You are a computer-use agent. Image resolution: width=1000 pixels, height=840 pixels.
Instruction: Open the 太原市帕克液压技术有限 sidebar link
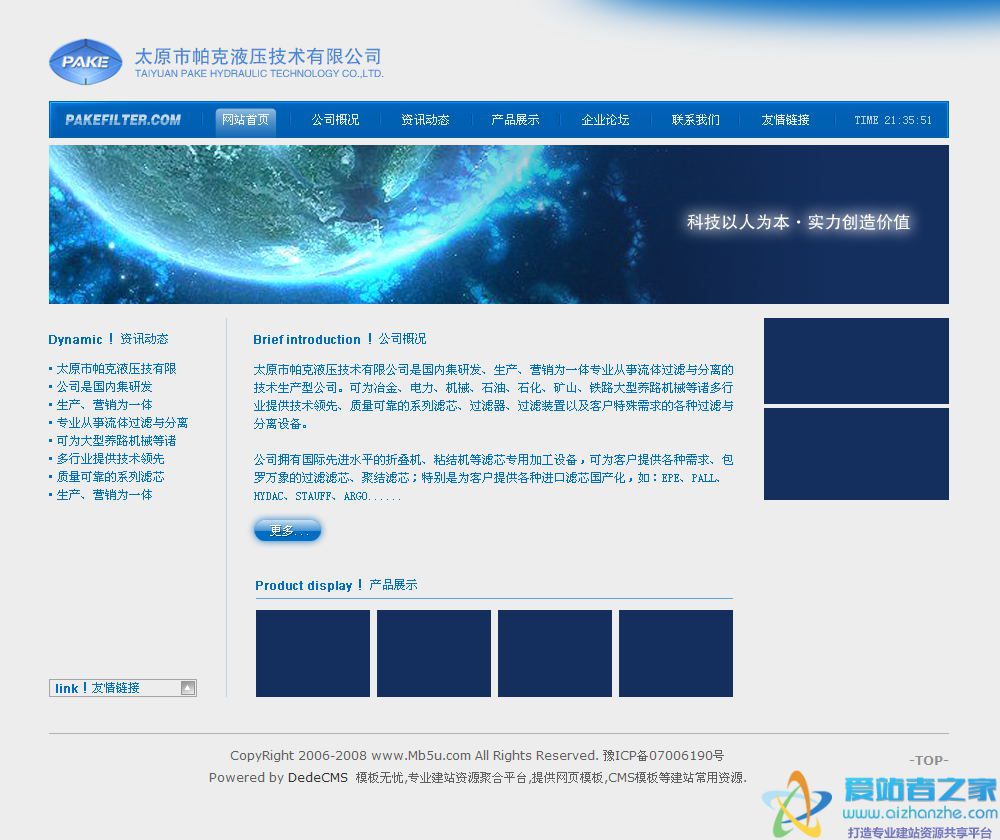[117, 368]
